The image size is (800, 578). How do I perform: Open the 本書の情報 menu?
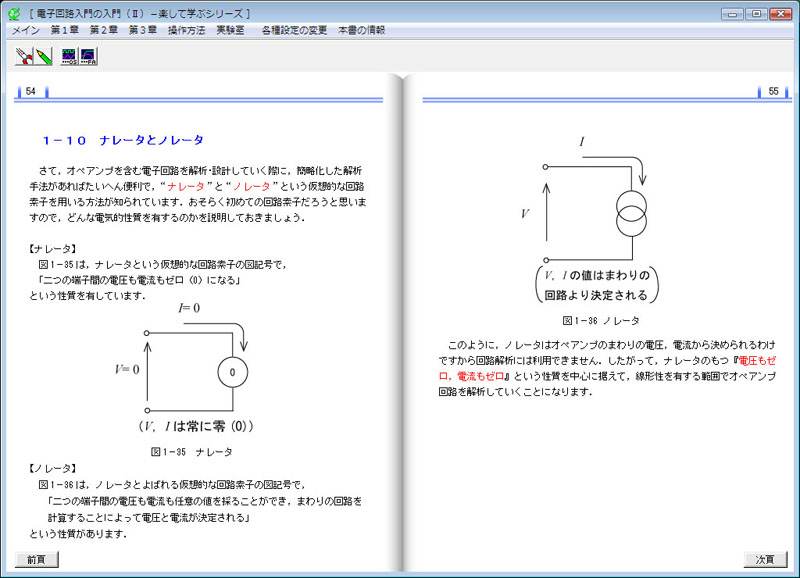(x=361, y=30)
